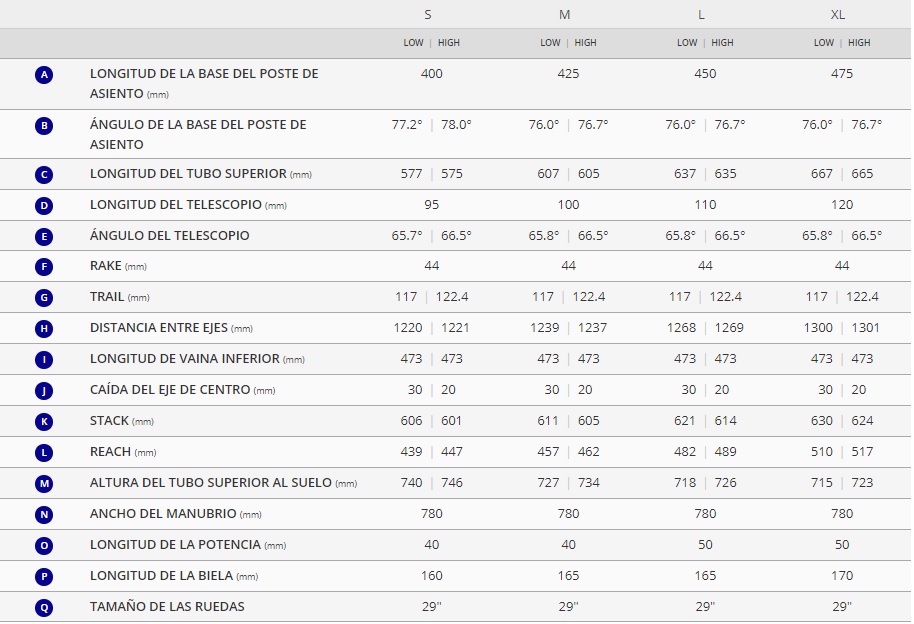Click the CAÍDA DEL EJE DE CENTRO label
Image resolution: width=914 pixels, height=624 pixels.
click(x=170, y=390)
